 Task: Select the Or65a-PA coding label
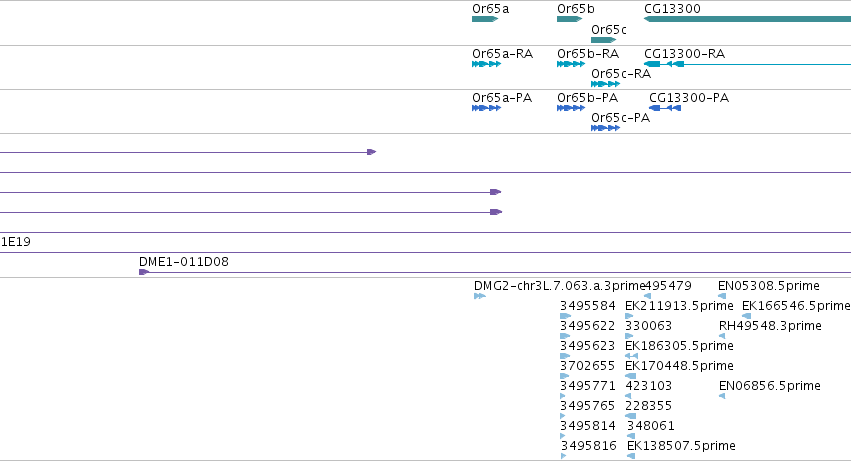[502, 98]
